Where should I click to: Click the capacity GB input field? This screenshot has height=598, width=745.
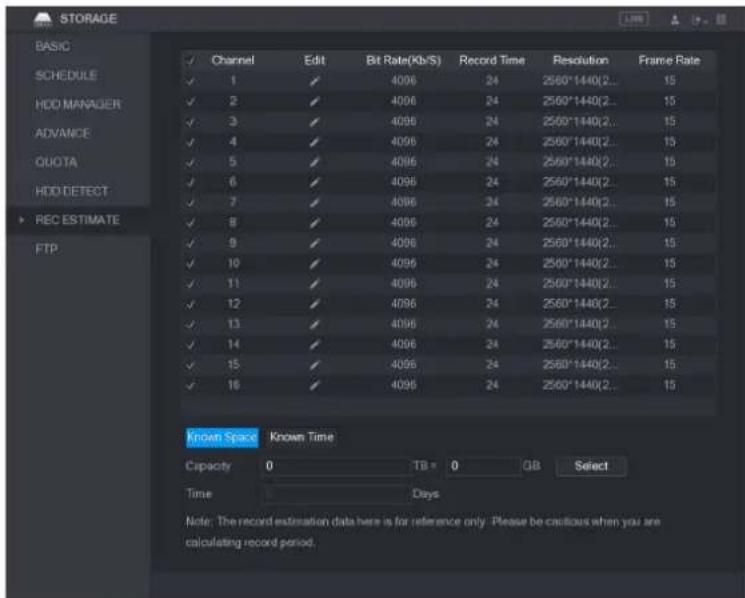click(483, 466)
